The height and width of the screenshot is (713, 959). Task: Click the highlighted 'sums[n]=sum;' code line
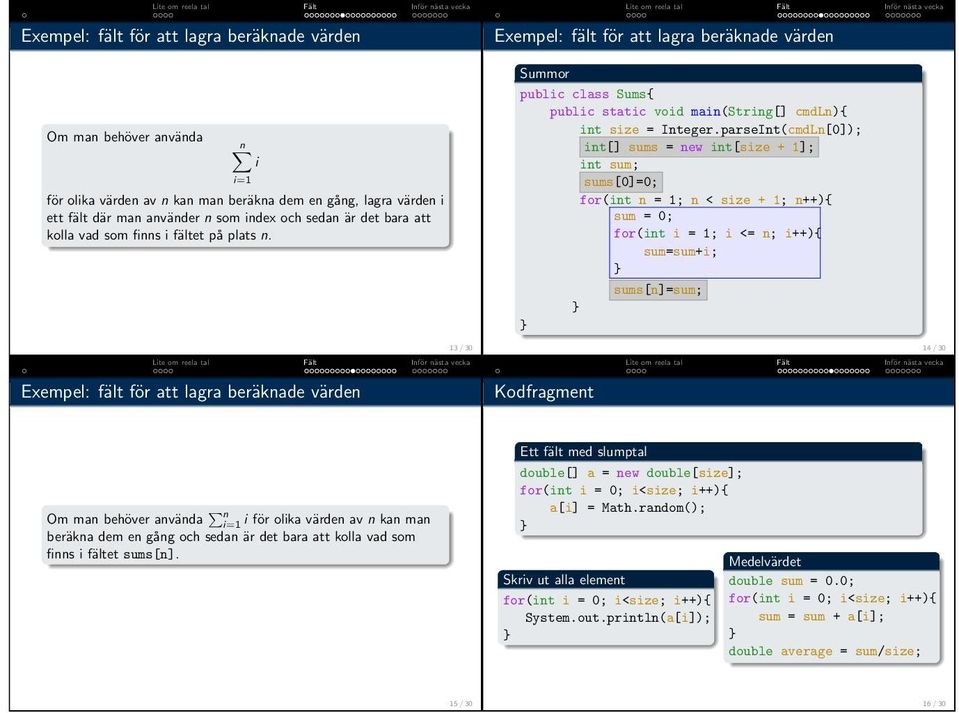click(x=658, y=290)
